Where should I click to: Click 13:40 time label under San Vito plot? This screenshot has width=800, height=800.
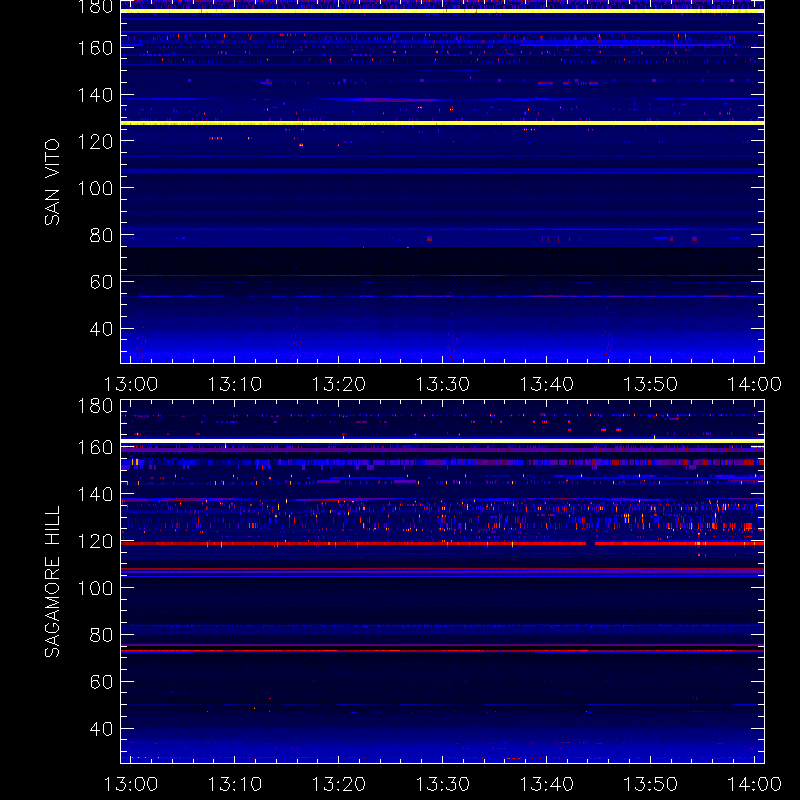click(x=546, y=384)
